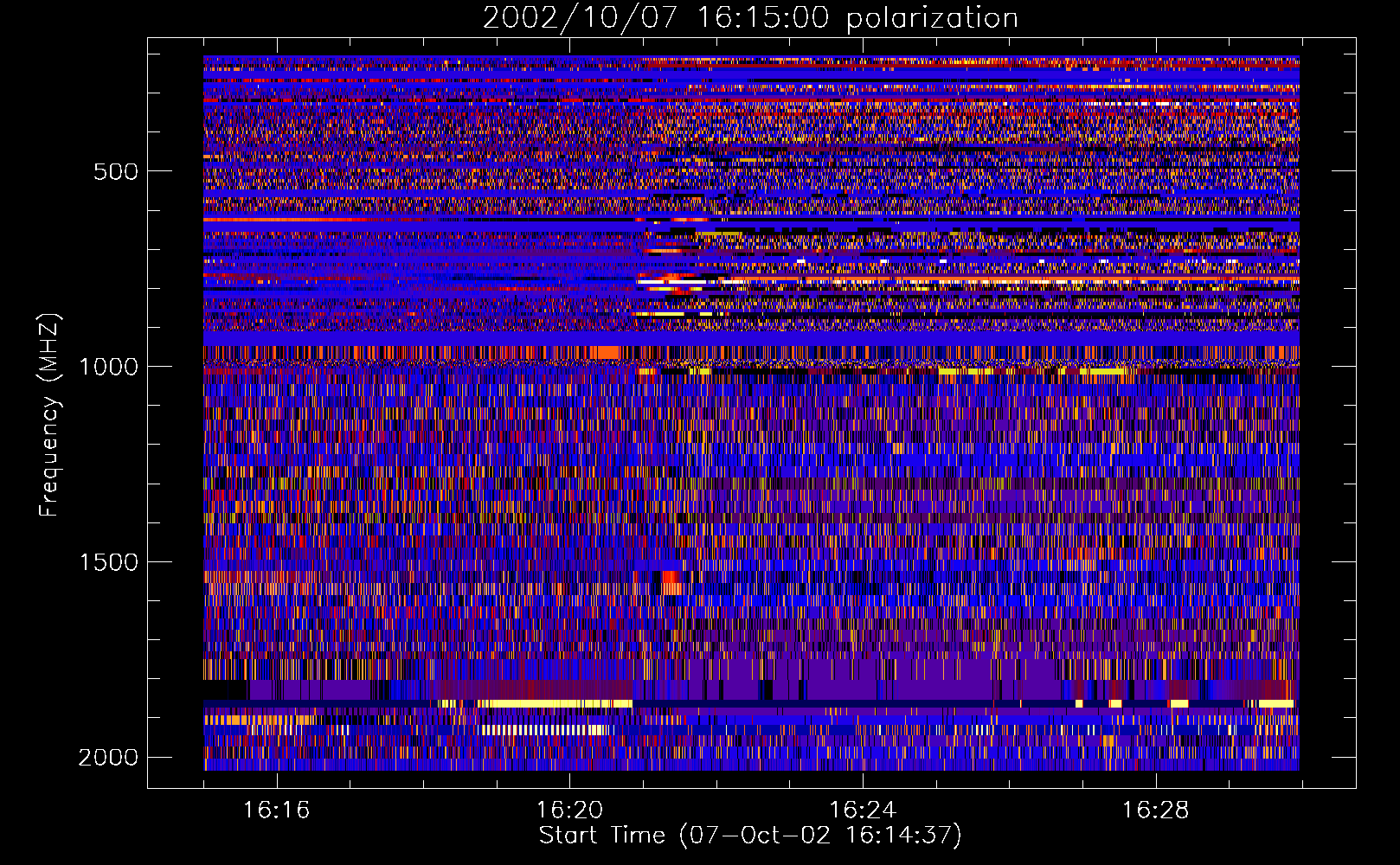This screenshot has width=1400, height=865.
Task: Click the 1500 frequency tick label
Action: (x=108, y=562)
